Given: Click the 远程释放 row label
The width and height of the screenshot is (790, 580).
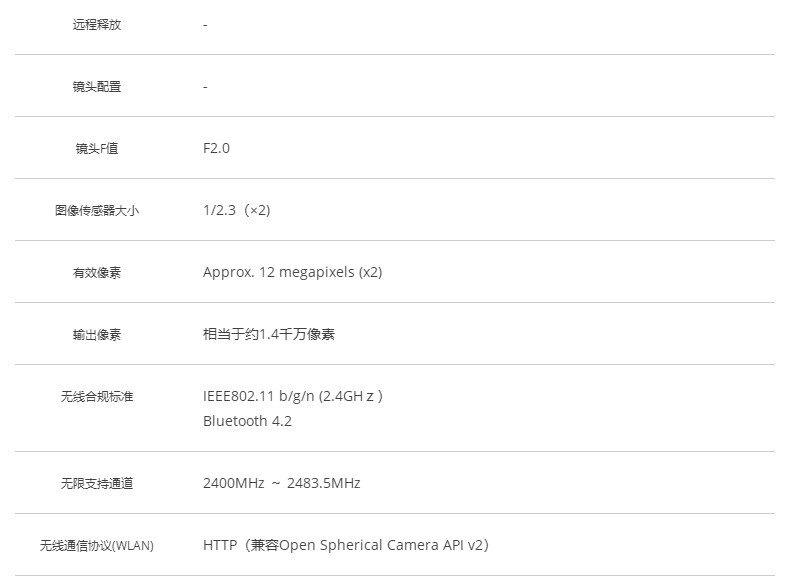Looking at the screenshot, I should point(97,25).
